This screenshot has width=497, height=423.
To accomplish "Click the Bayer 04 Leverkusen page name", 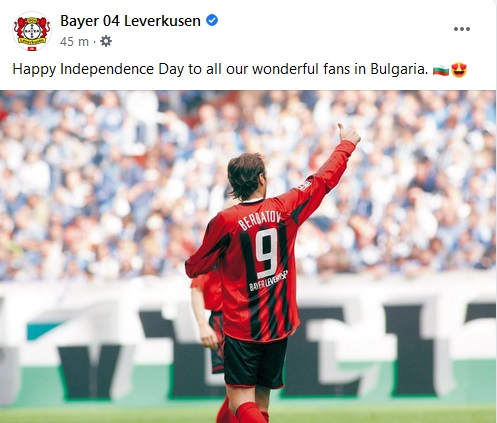I will click(130, 21).
